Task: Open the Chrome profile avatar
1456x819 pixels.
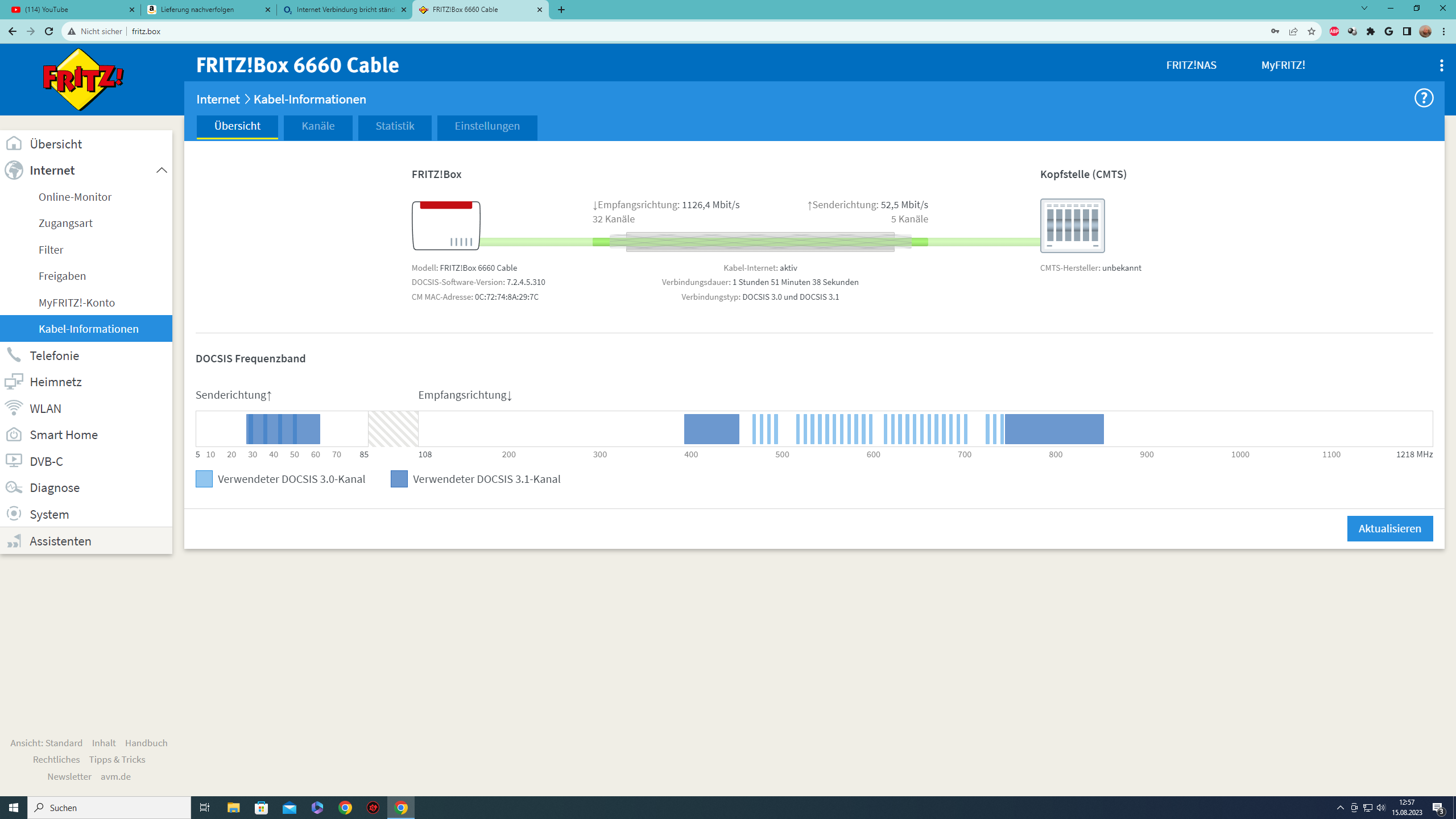Action: pos(1425,31)
